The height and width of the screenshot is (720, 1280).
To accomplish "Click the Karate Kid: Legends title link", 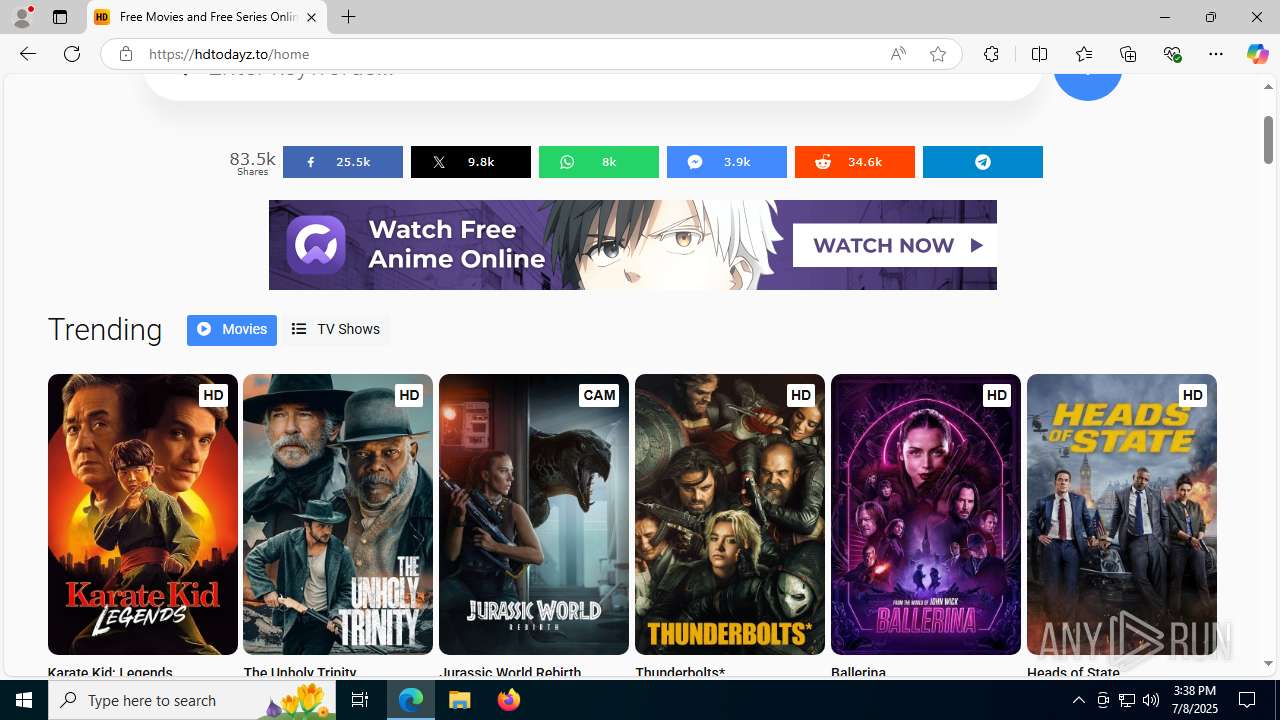I will click(x=110, y=672).
